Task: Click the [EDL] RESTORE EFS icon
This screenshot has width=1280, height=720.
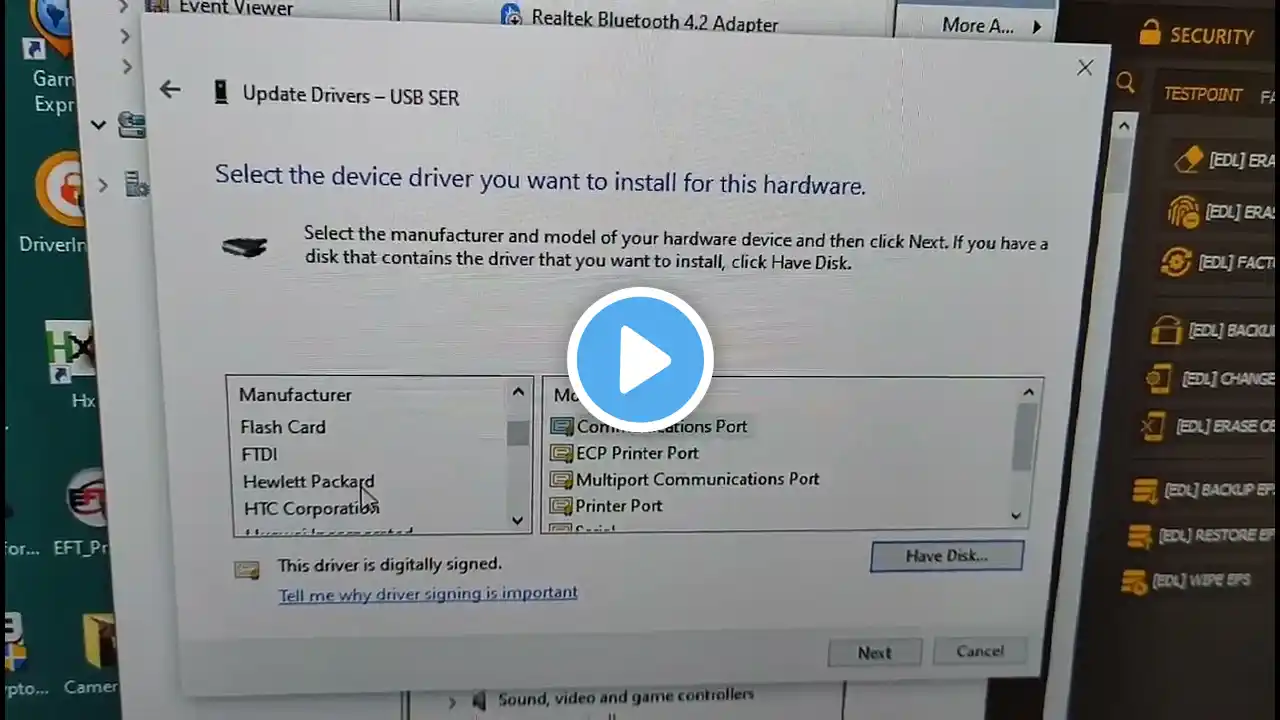Action: pyautogui.click(x=1140, y=537)
